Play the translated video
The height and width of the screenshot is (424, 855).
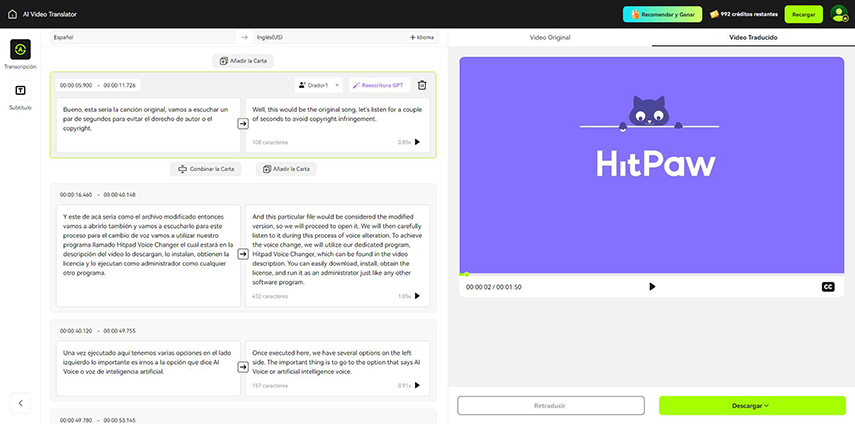click(x=652, y=286)
